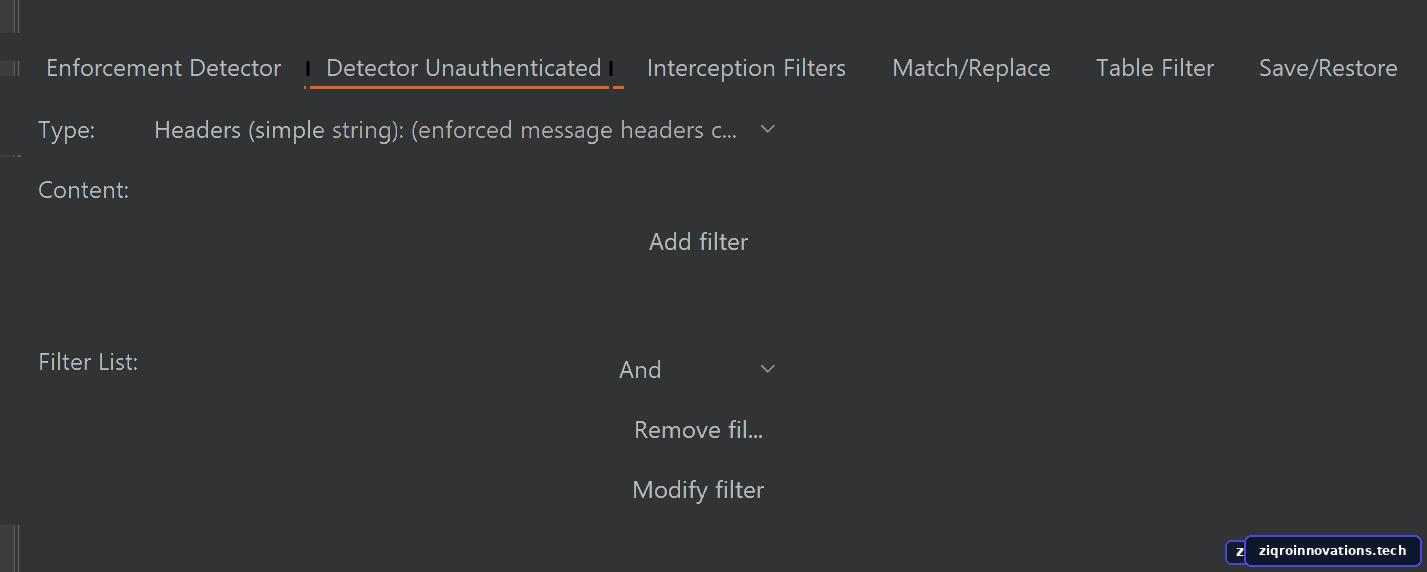Click the partially hidden z badge

[x=1236, y=552]
